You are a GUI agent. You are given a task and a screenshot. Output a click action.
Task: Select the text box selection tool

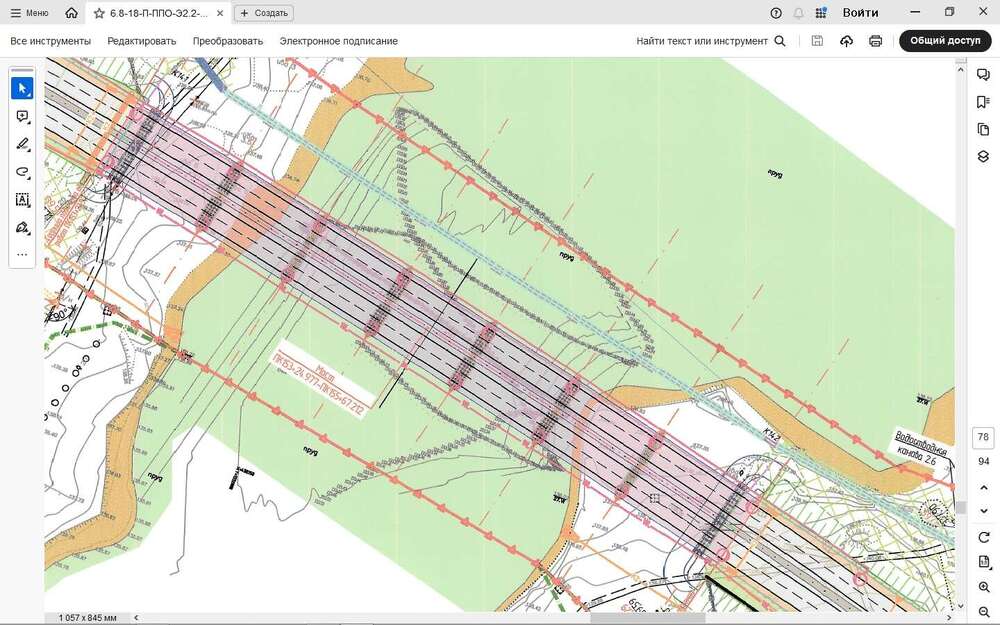coord(22,200)
